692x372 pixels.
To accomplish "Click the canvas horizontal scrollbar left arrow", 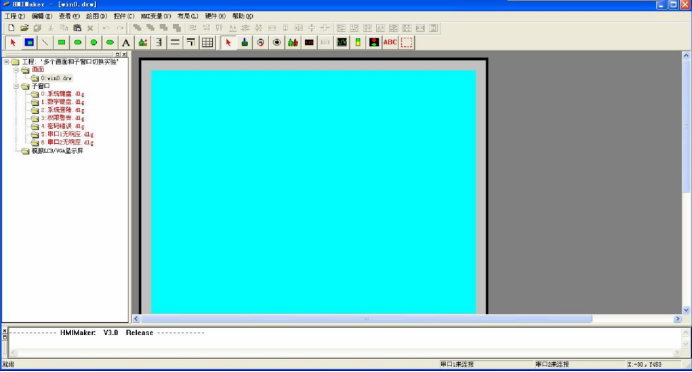I will pyautogui.click(x=136, y=319).
